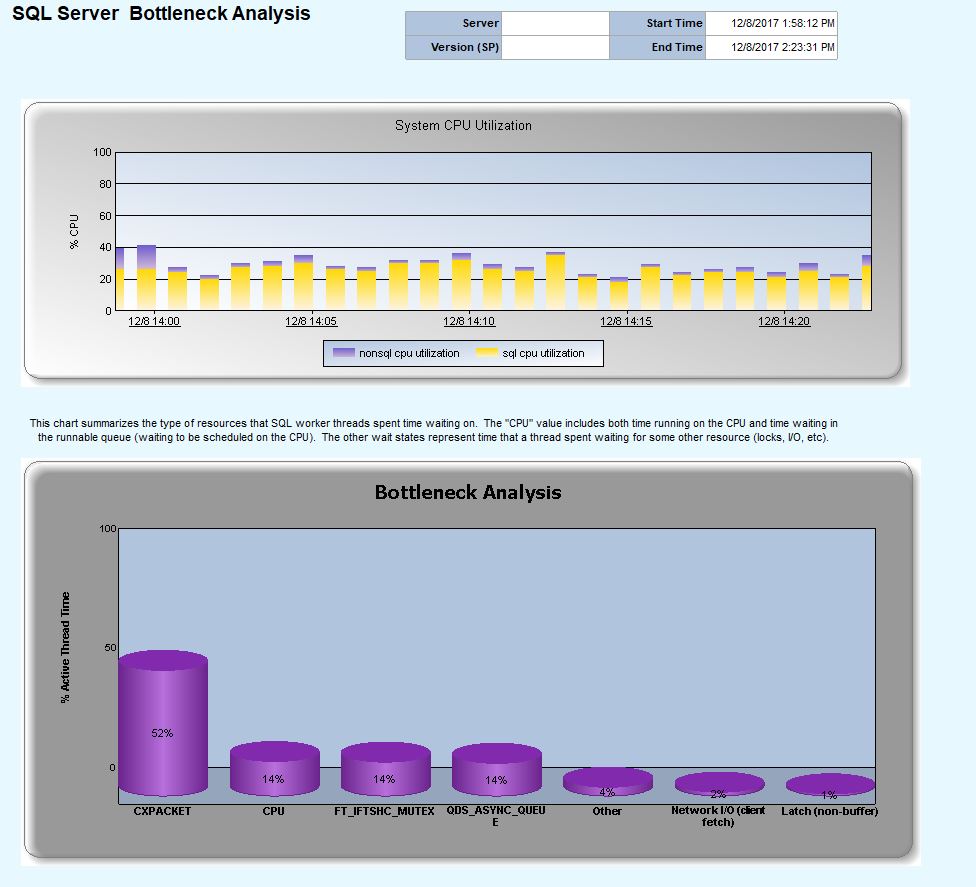This screenshot has height=887, width=976.
Task: Go to the 12/8 14:20 time link
Action: pyautogui.click(x=784, y=321)
